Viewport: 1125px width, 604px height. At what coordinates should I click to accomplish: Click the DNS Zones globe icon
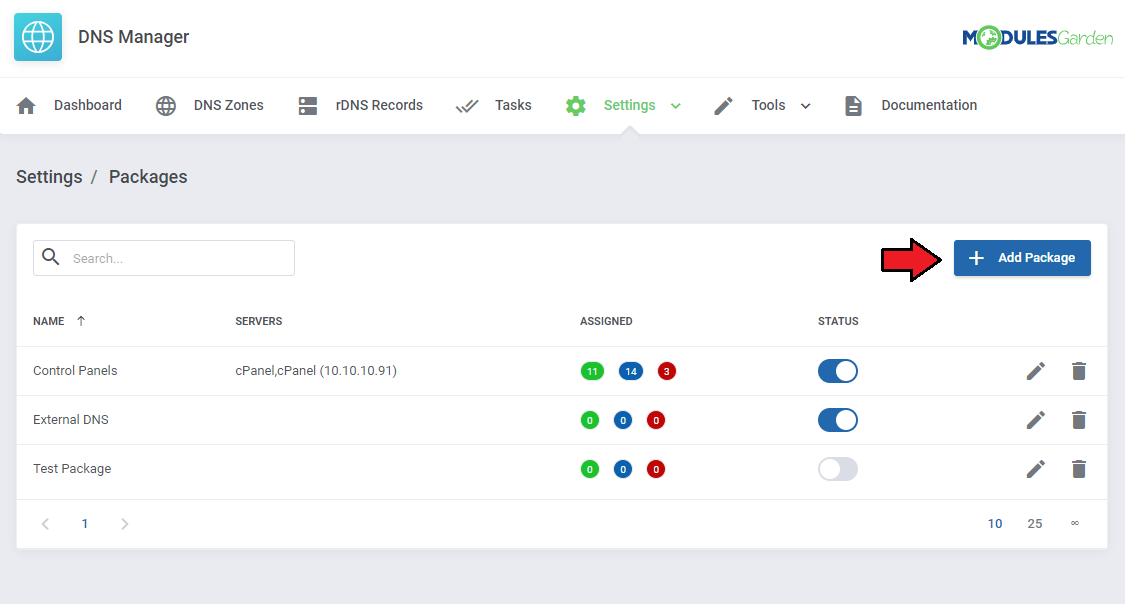point(166,105)
